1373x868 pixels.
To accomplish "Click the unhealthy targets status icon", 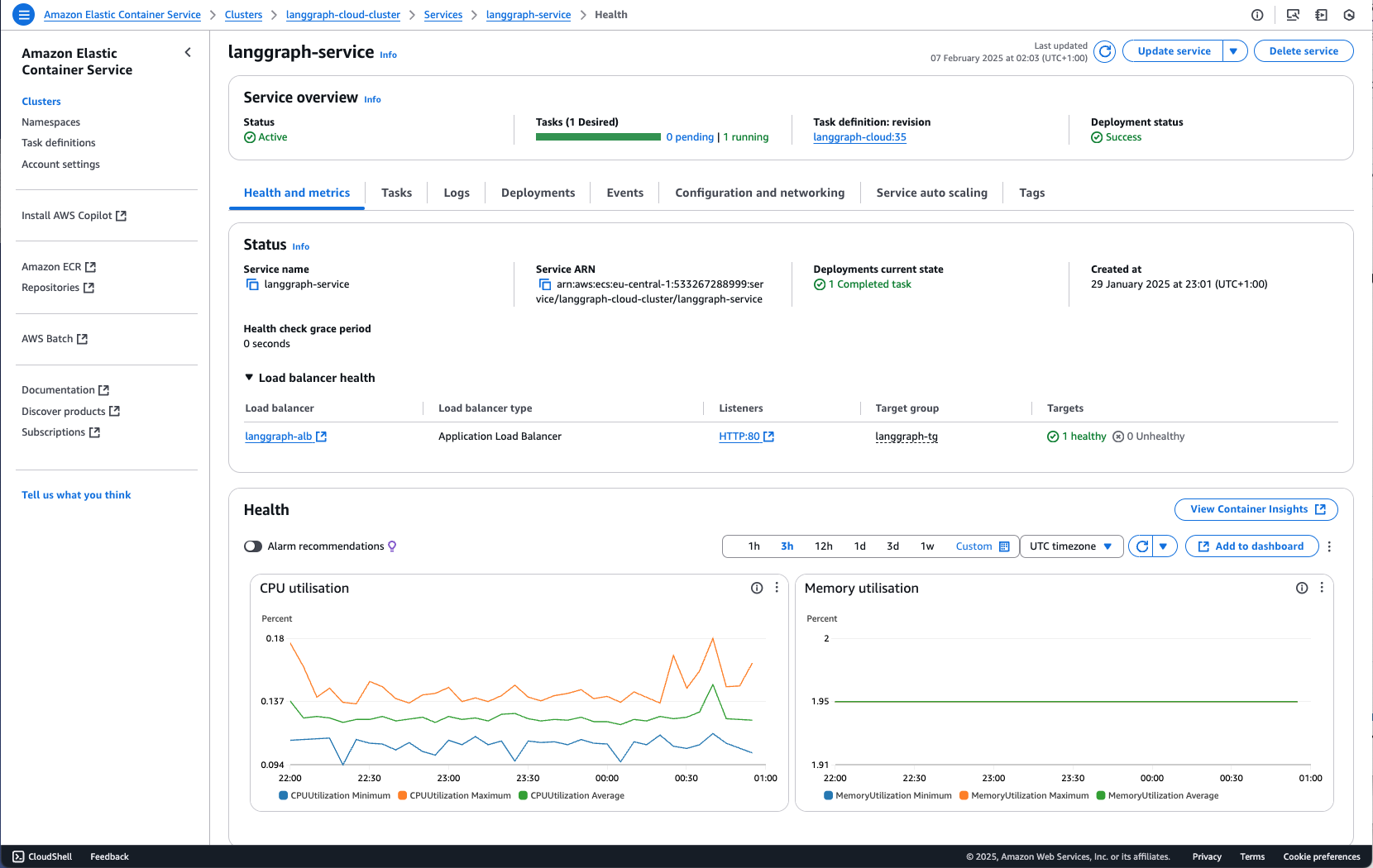I will pos(1118,436).
